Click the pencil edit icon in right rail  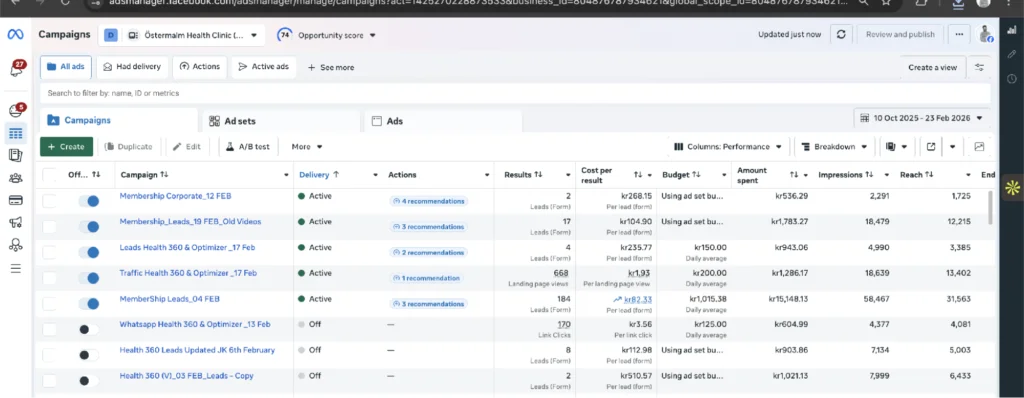click(1012, 54)
